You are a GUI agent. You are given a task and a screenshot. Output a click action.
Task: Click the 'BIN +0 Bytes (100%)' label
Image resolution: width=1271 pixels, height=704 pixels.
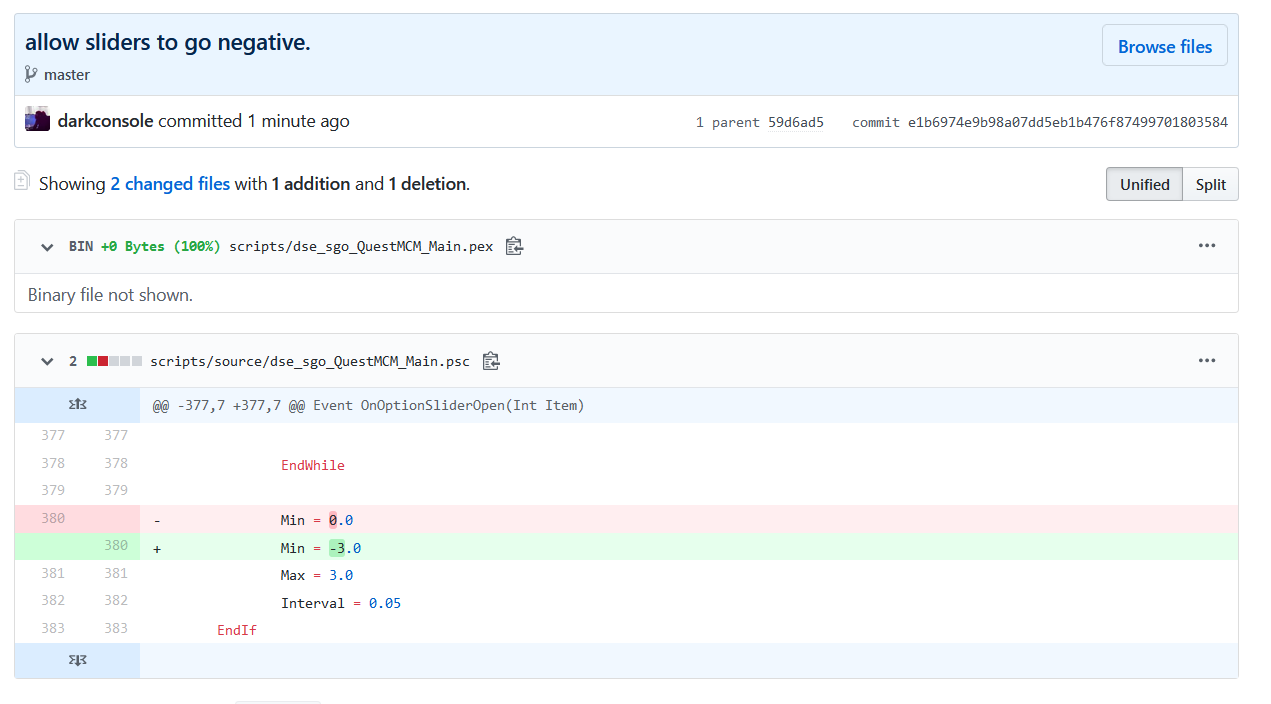tap(144, 246)
